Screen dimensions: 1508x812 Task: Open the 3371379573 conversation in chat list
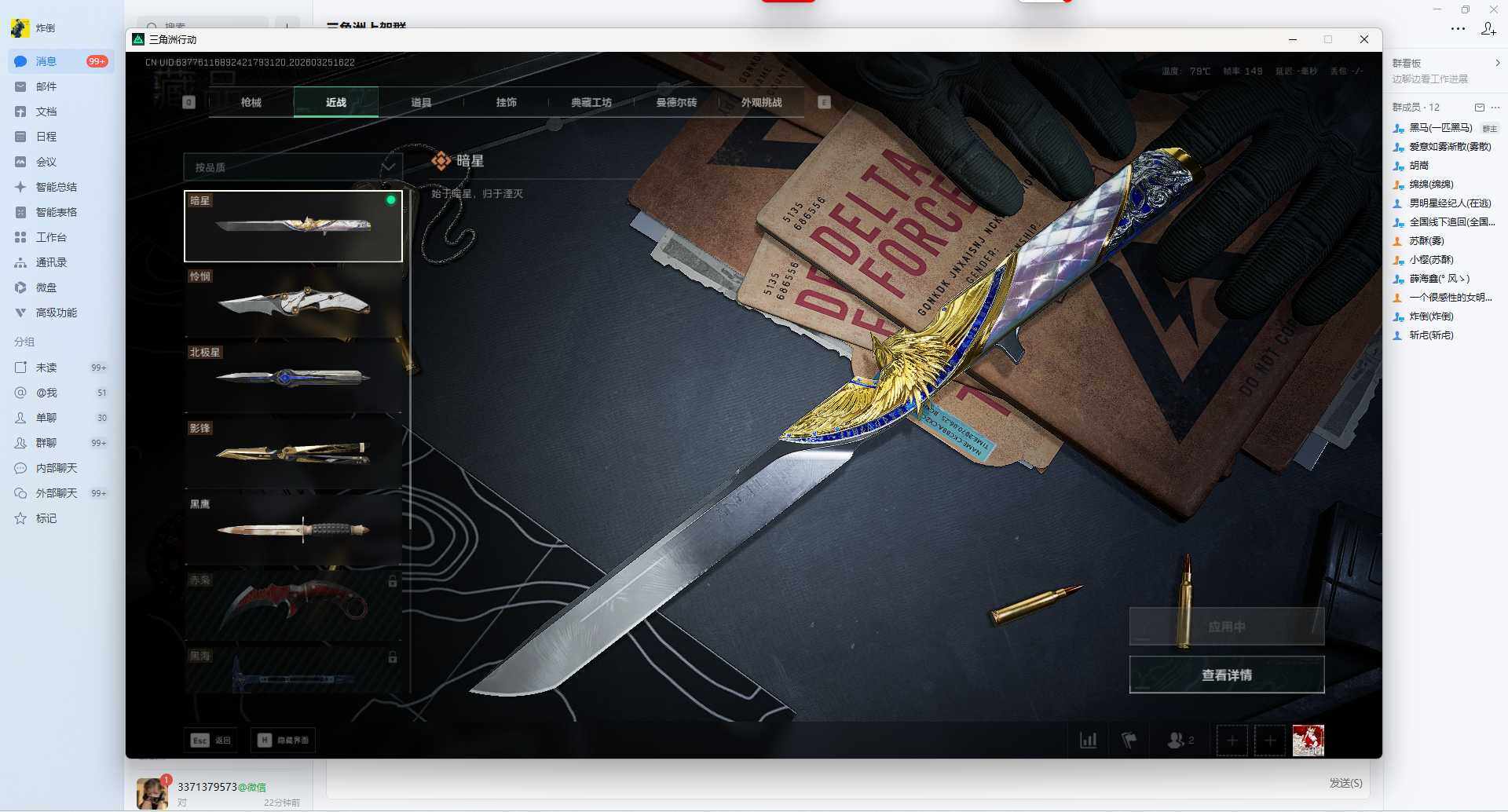218,793
